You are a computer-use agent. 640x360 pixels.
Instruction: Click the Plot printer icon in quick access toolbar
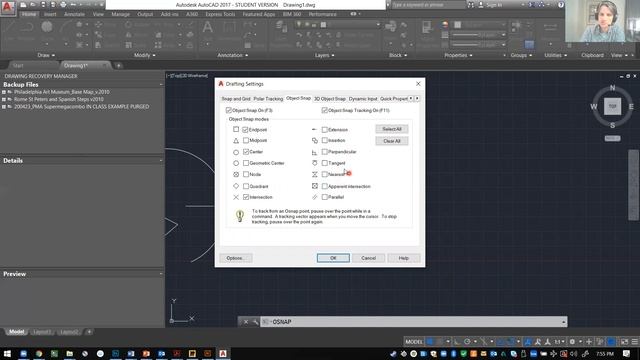pyautogui.click(x=63, y=5)
